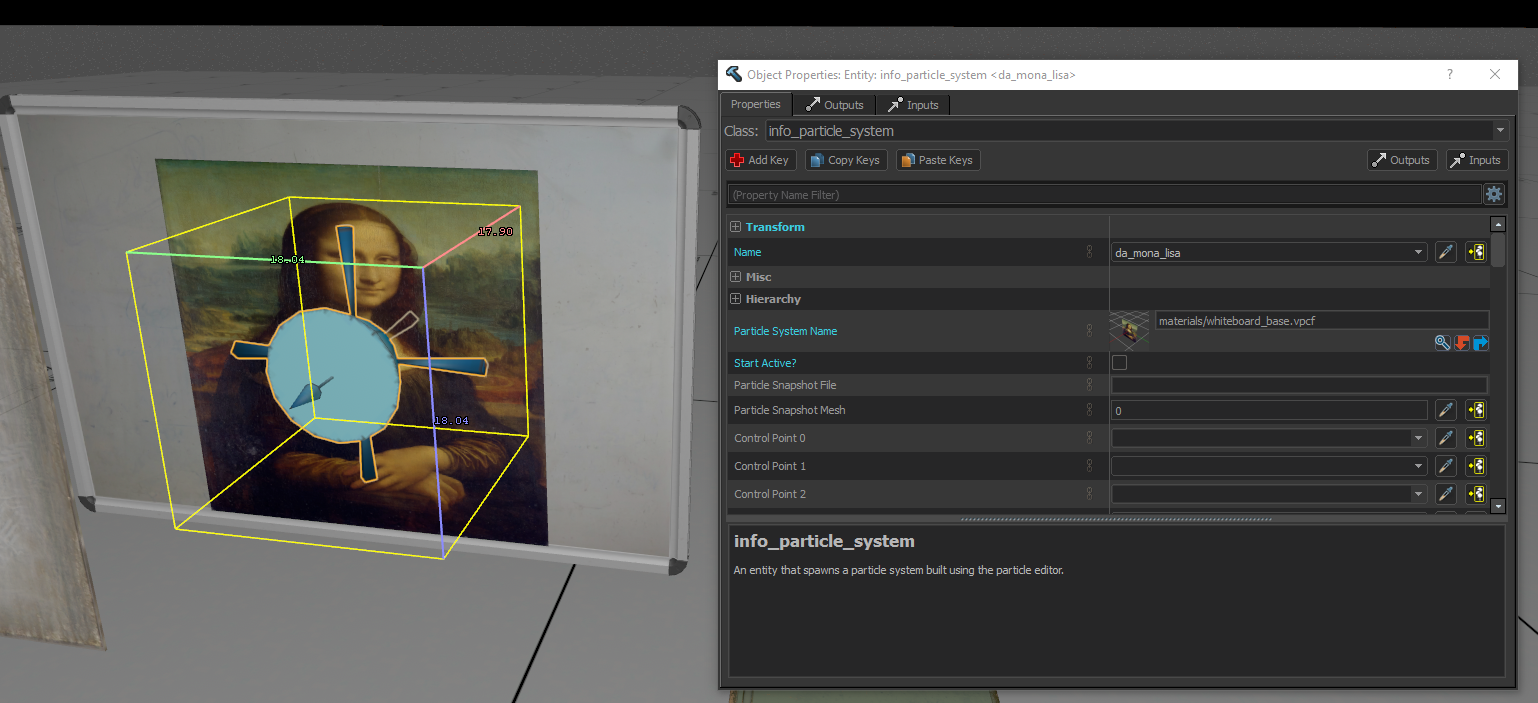Click the yellow select-entity icon for Control Point 0
The width and height of the screenshot is (1538, 703).
1475,438
